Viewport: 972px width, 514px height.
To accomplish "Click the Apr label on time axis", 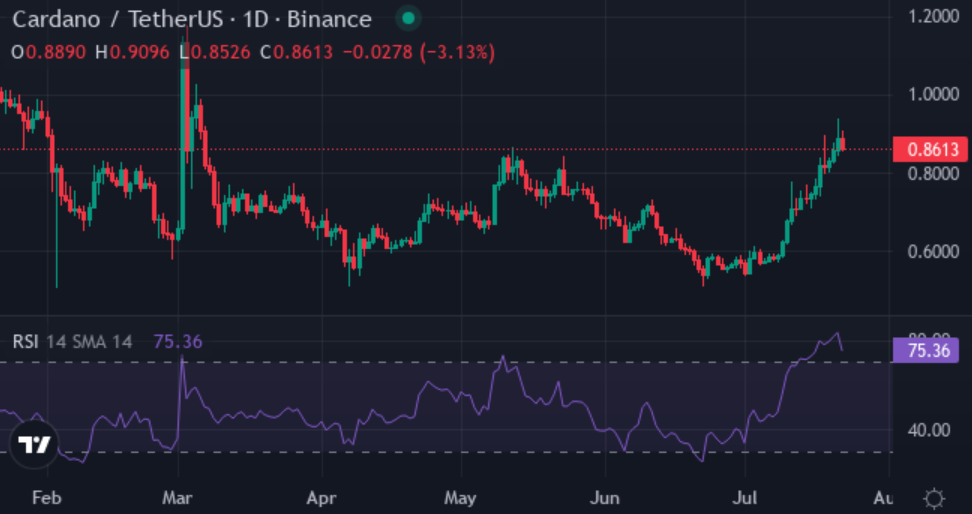I will [323, 498].
